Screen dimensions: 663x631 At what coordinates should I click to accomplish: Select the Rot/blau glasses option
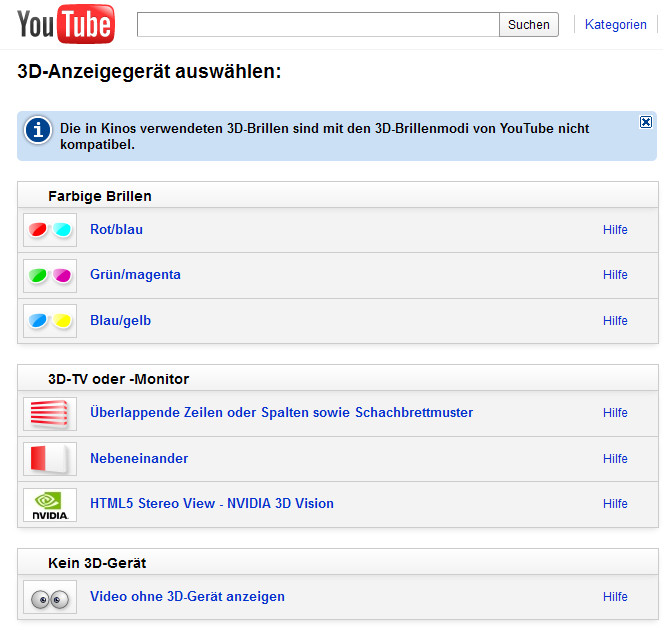116,229
